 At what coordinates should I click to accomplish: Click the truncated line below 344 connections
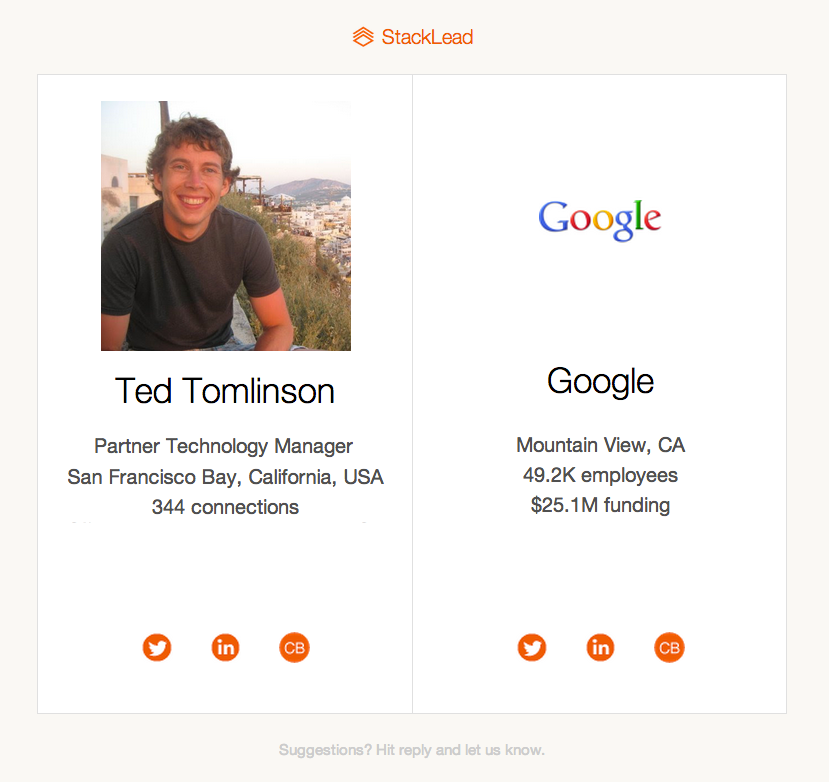218,522
